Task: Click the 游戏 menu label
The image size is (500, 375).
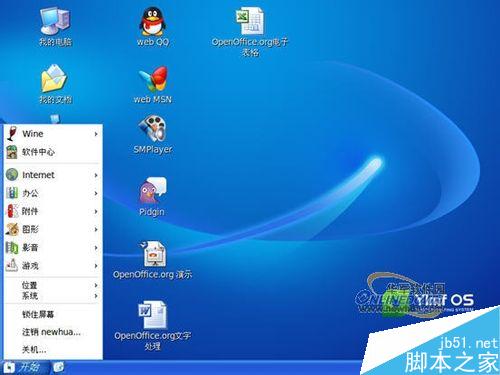Action: [x=30, y=266]
